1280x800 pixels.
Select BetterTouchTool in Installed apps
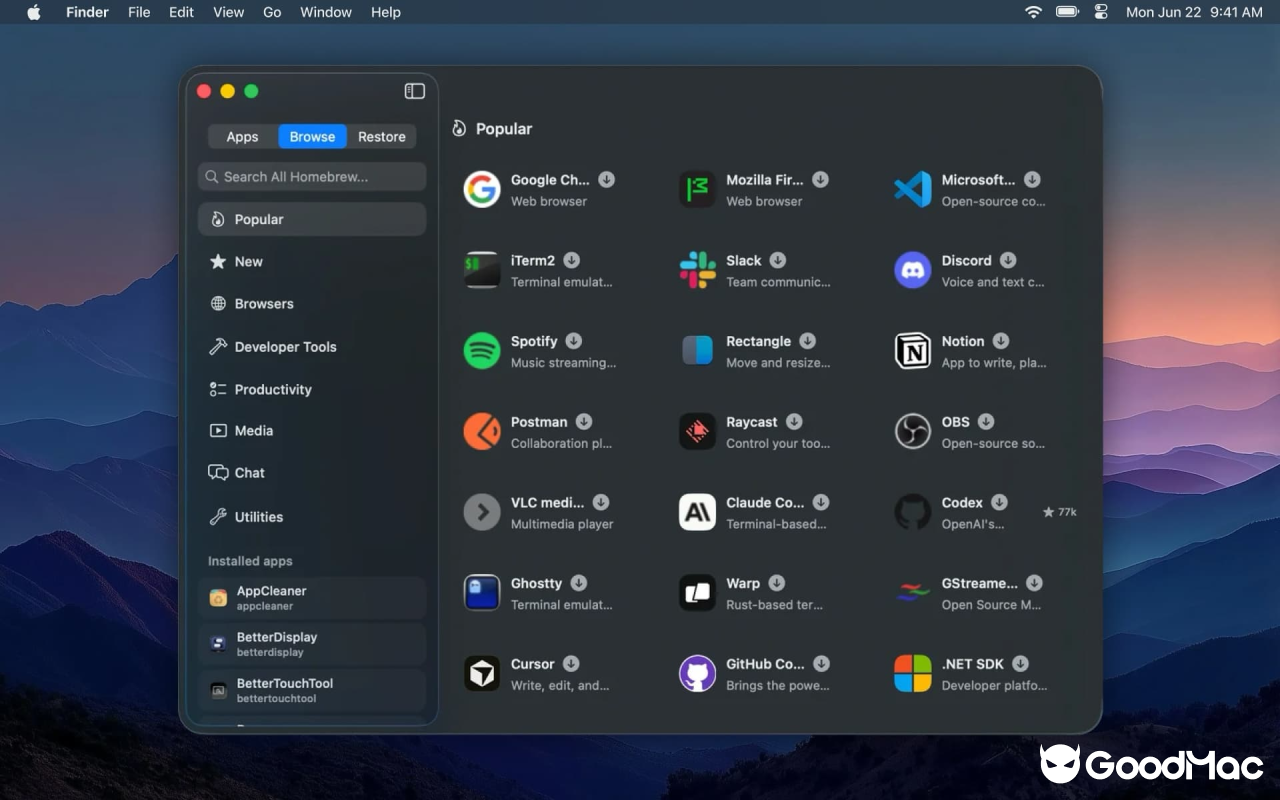click(312, 690)
